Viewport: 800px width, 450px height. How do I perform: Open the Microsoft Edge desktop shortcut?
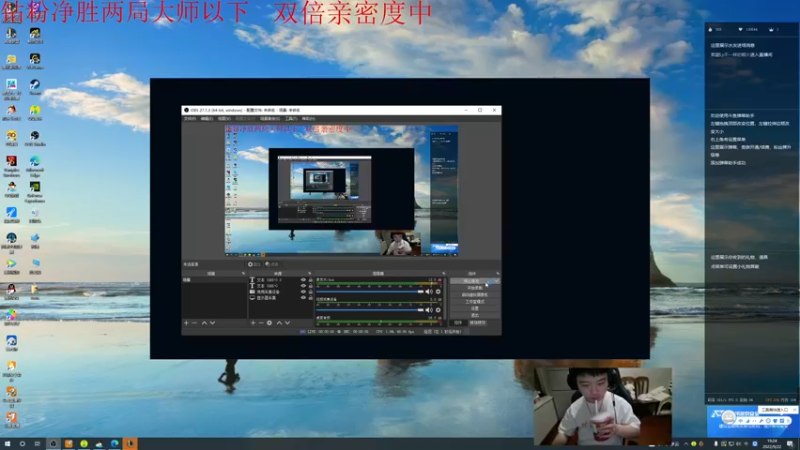(x=35, y=166)
